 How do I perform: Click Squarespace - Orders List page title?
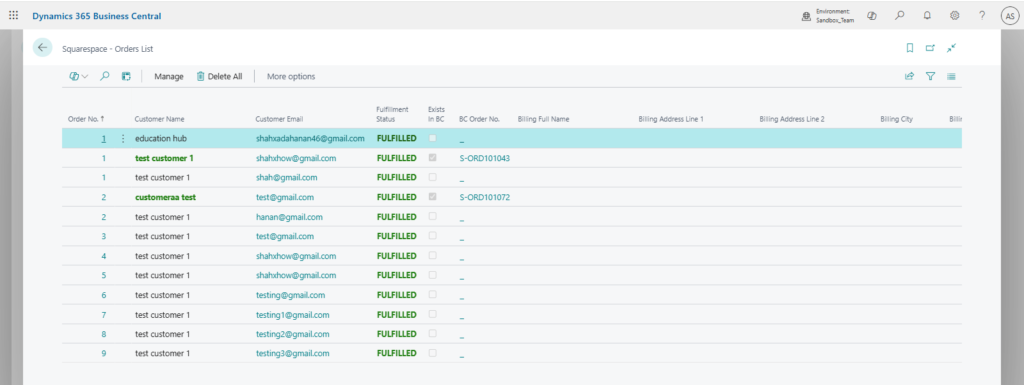tap(108, 48)
